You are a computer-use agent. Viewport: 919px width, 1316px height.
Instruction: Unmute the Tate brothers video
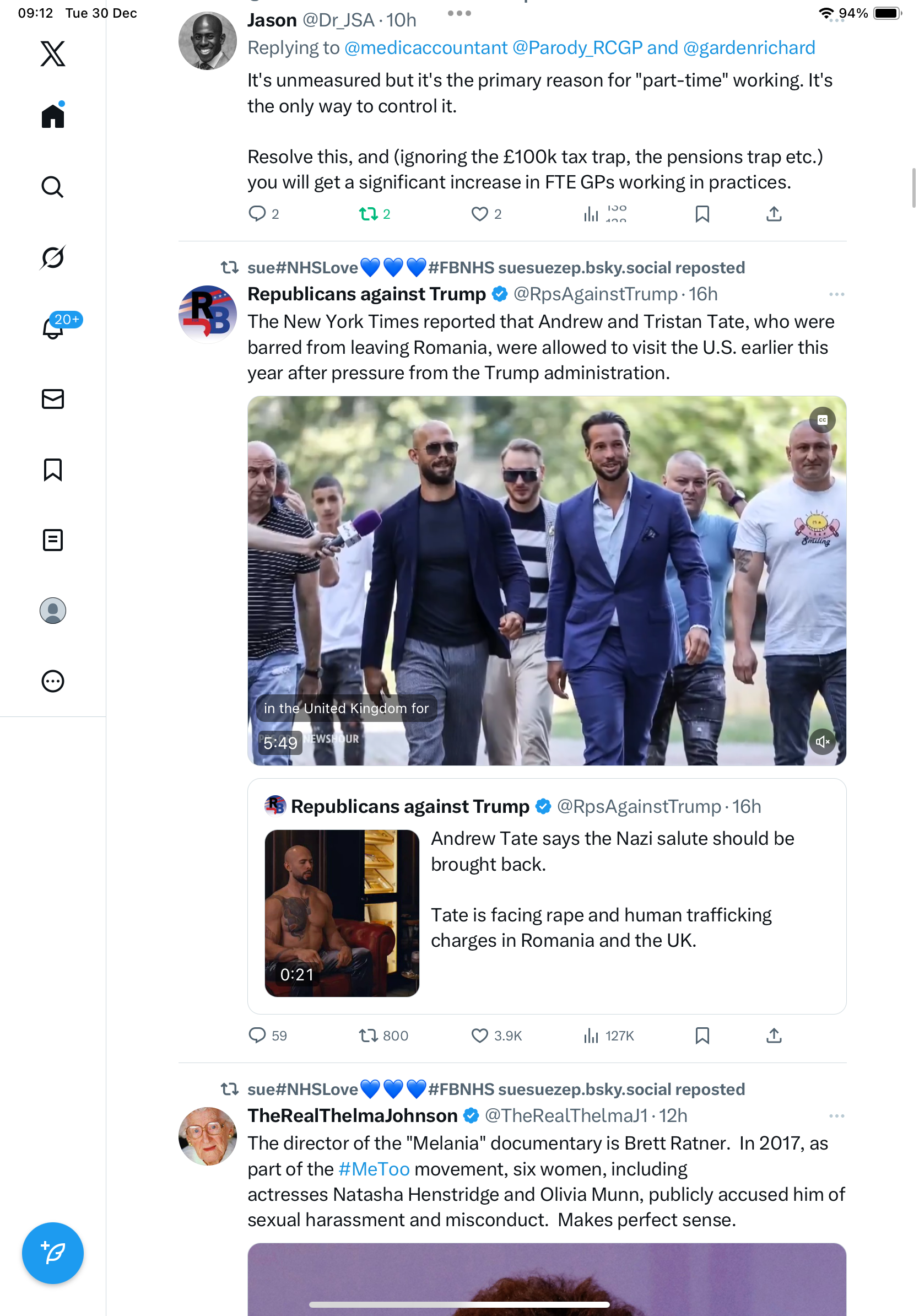tap(822, 742)
